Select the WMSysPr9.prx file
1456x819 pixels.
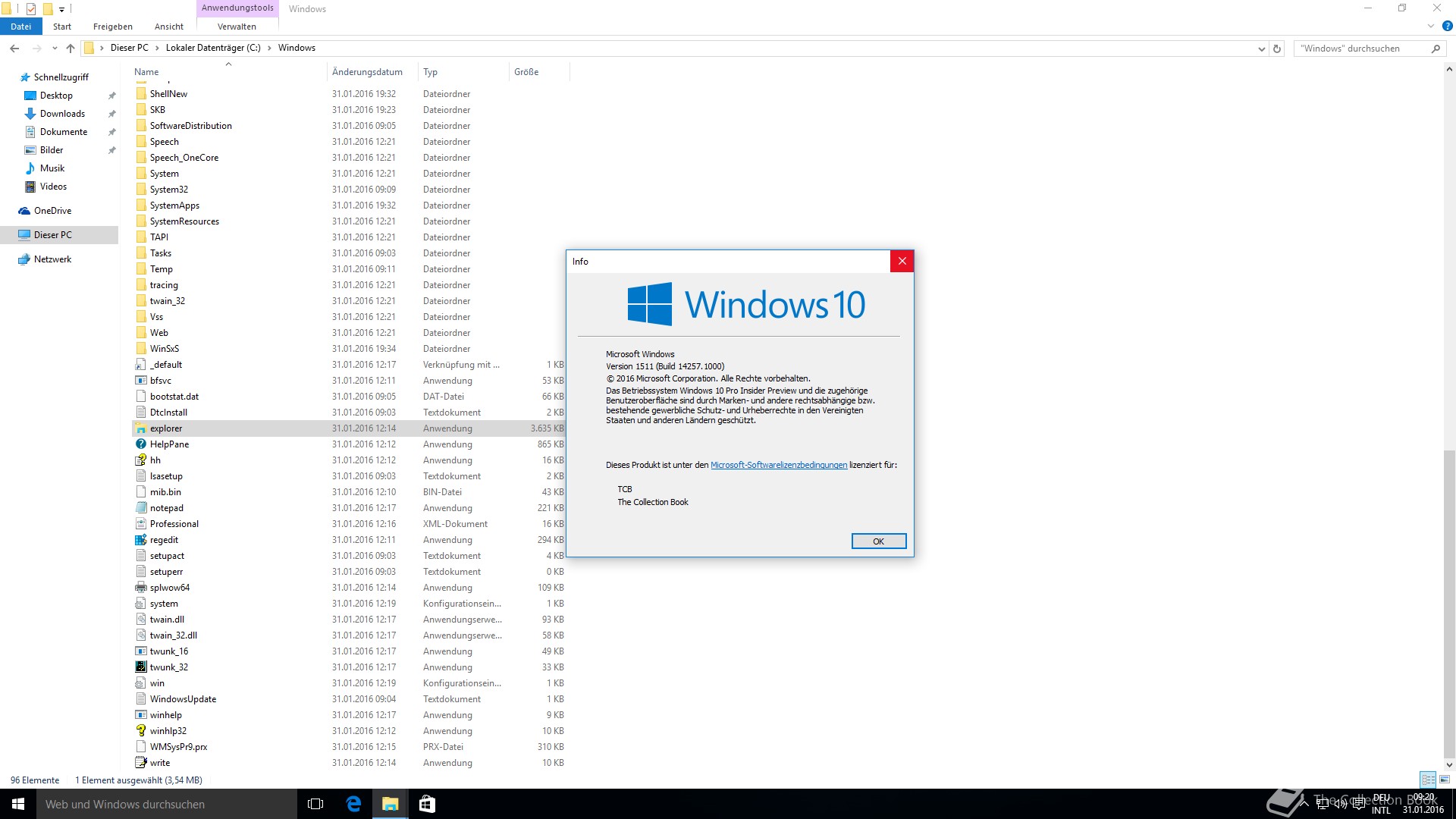[x=349, y=747]
